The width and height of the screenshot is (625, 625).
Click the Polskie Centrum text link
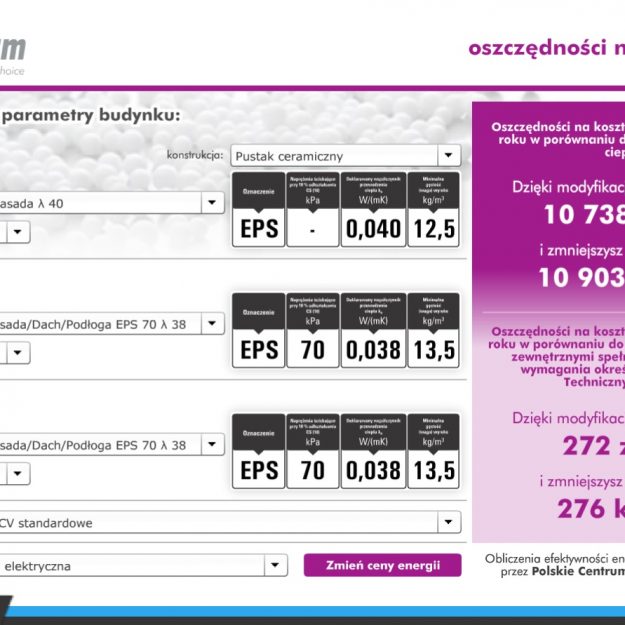[578, 572]
